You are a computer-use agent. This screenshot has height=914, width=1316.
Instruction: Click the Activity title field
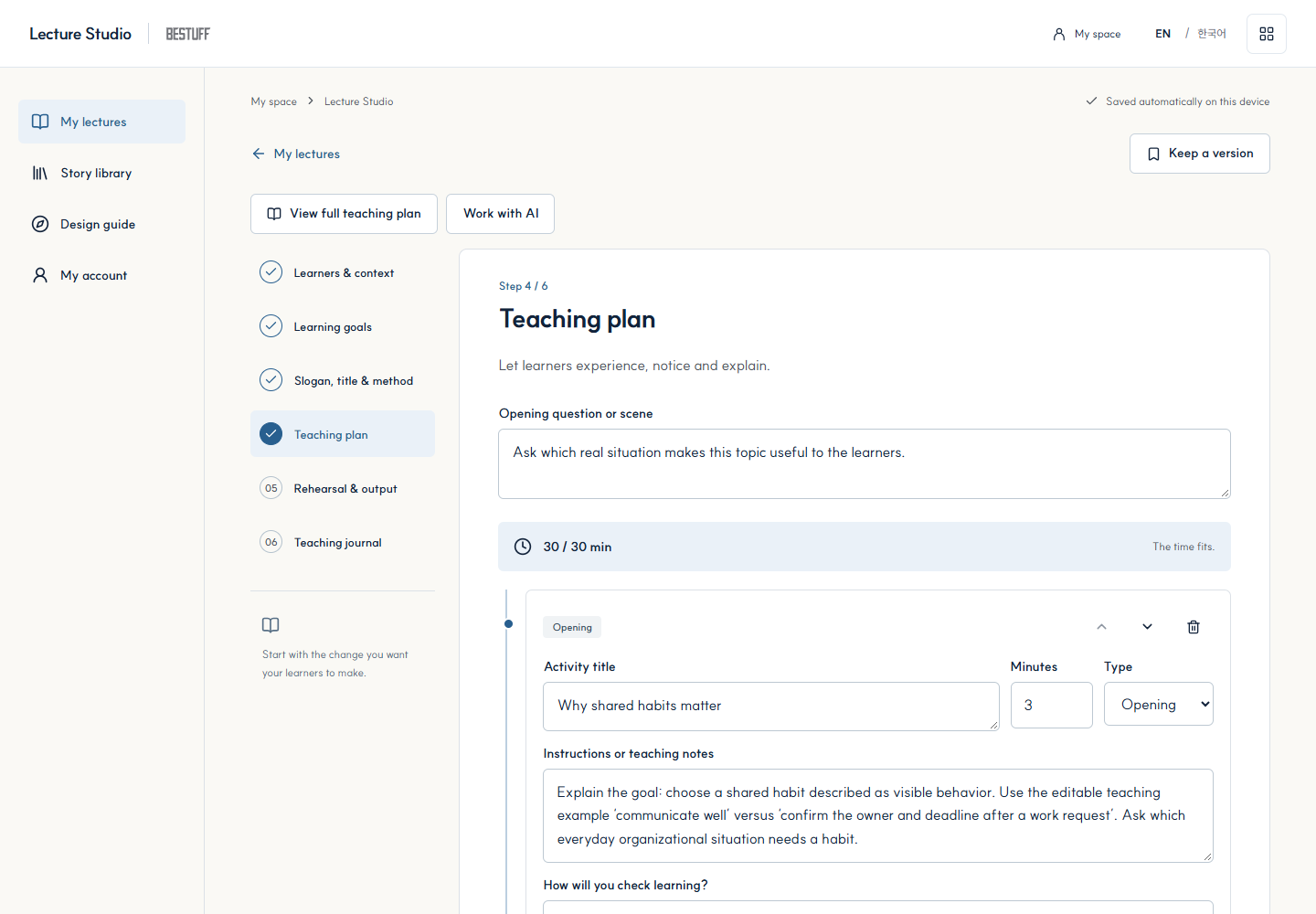[771, 707]
